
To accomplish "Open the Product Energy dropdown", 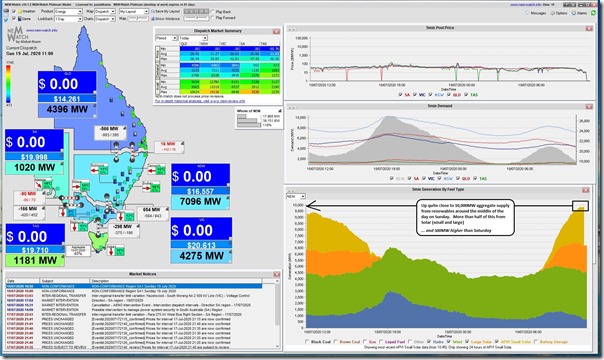I will [x=69, y=12].
